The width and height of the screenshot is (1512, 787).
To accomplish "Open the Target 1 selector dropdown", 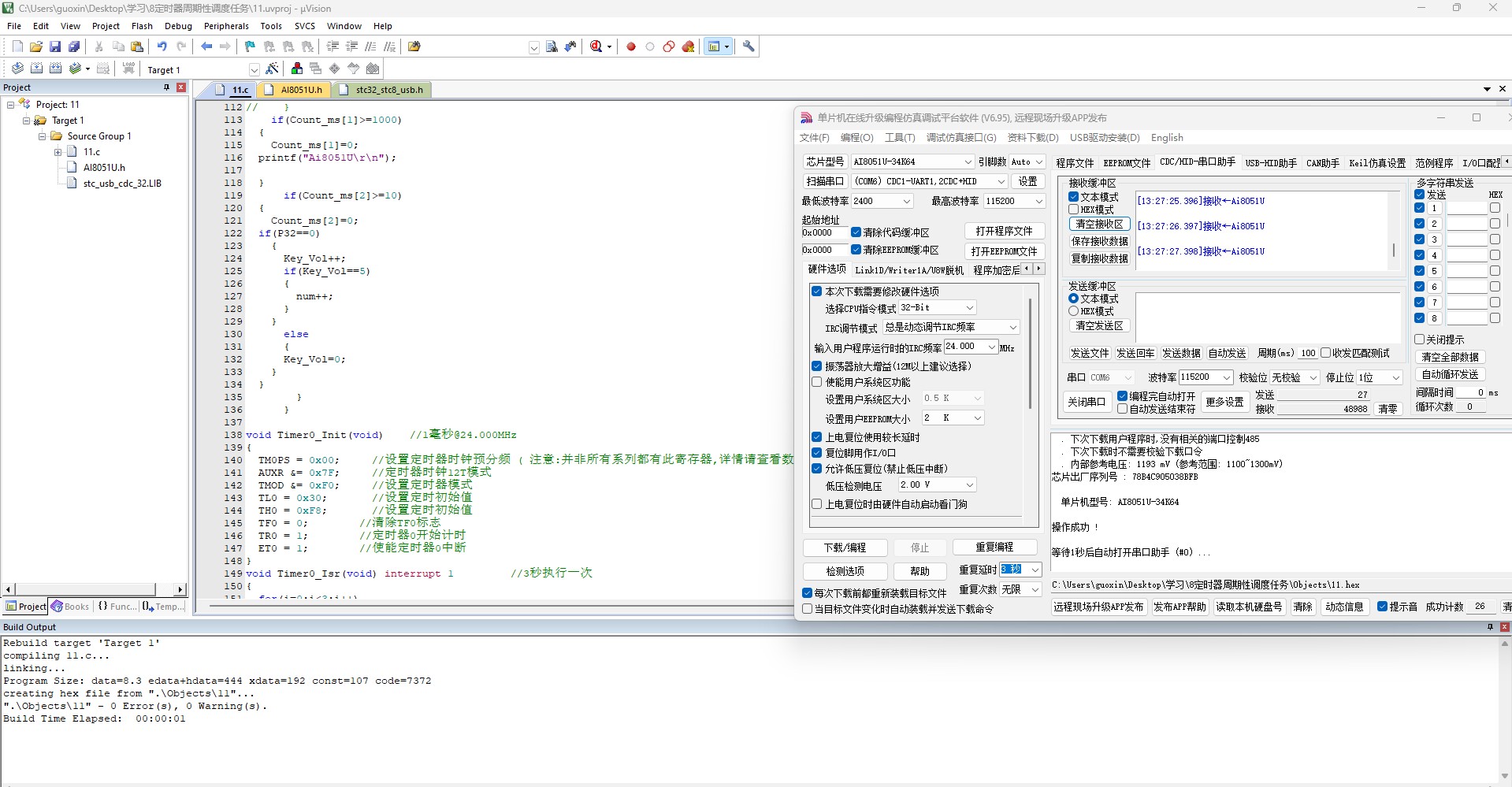I will pos(254,69).
